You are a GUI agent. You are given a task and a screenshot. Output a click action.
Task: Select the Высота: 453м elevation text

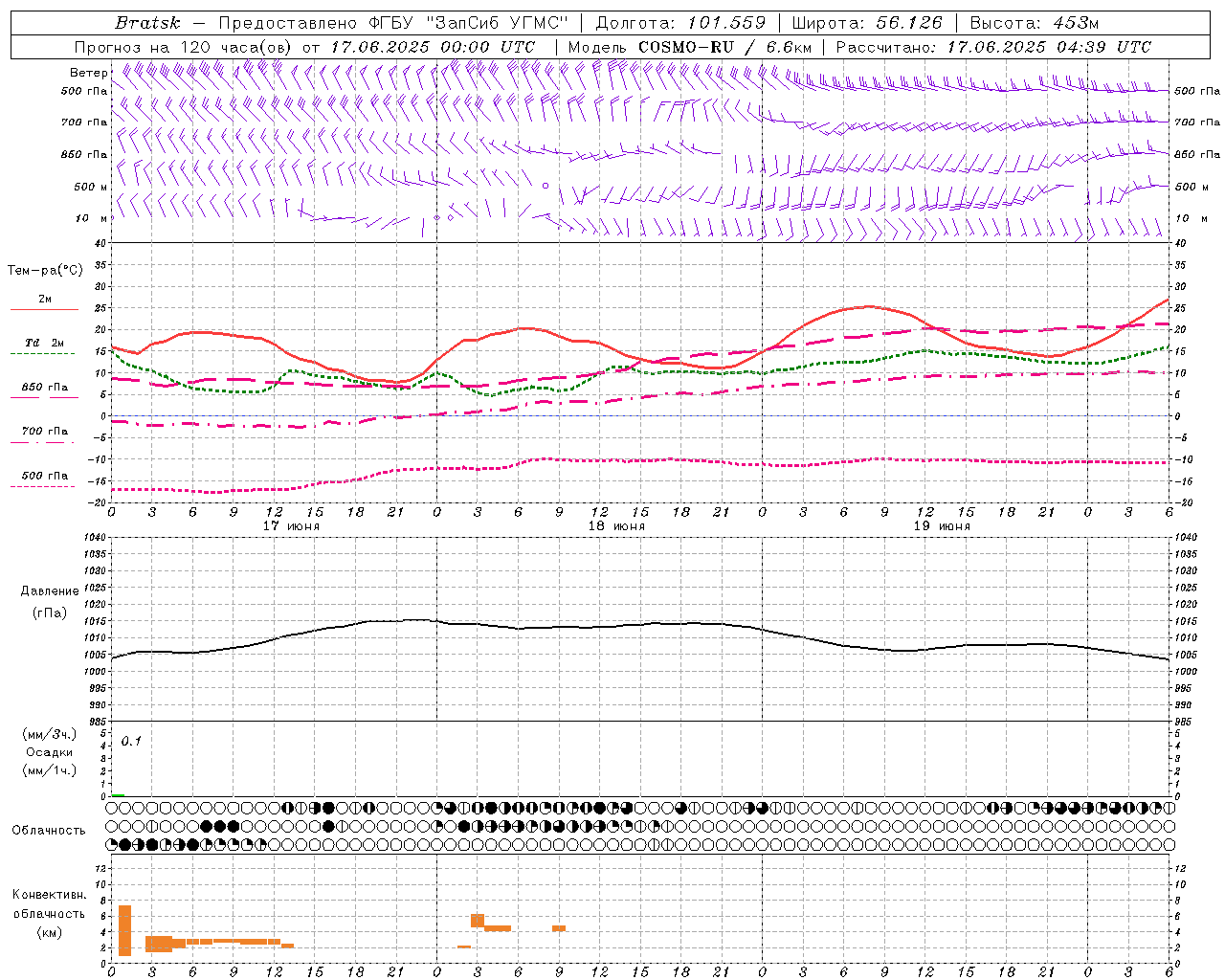(x=1034, y=23)
